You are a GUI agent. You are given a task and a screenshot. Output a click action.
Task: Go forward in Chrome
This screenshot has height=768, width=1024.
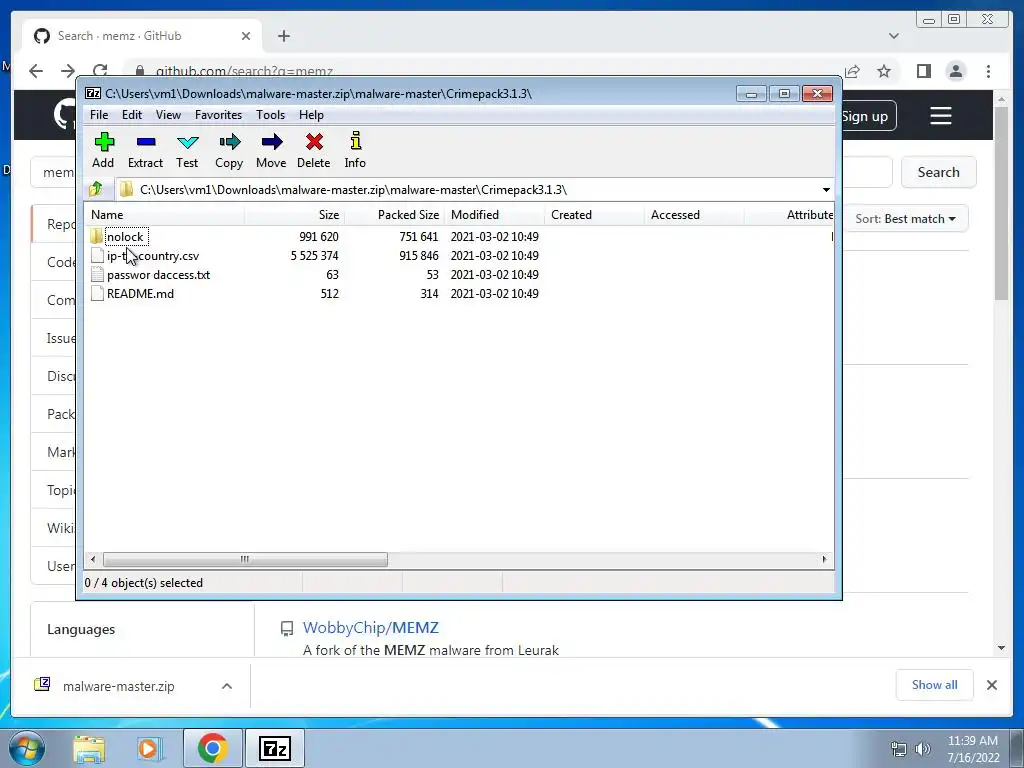point(68,71)
